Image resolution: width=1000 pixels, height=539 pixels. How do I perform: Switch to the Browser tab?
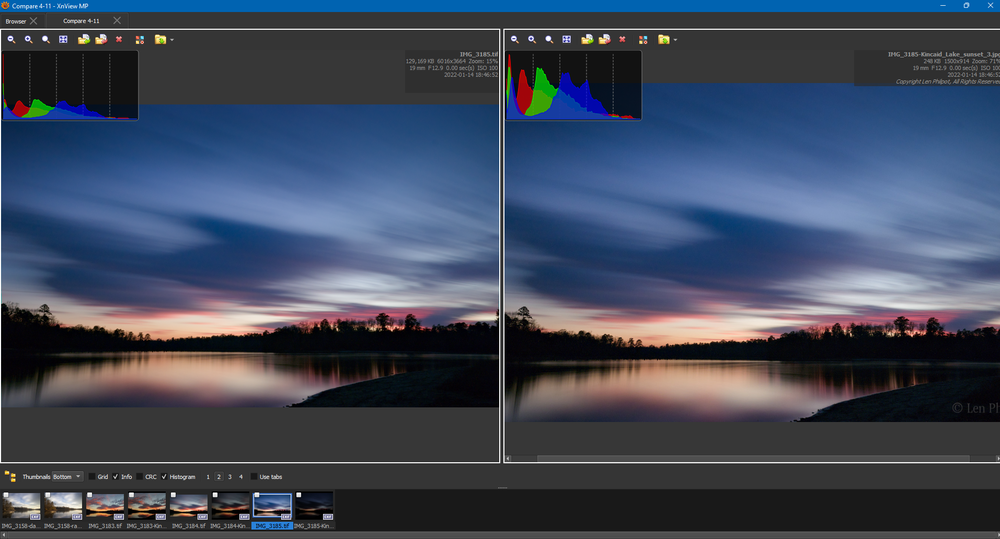(16, 21)
